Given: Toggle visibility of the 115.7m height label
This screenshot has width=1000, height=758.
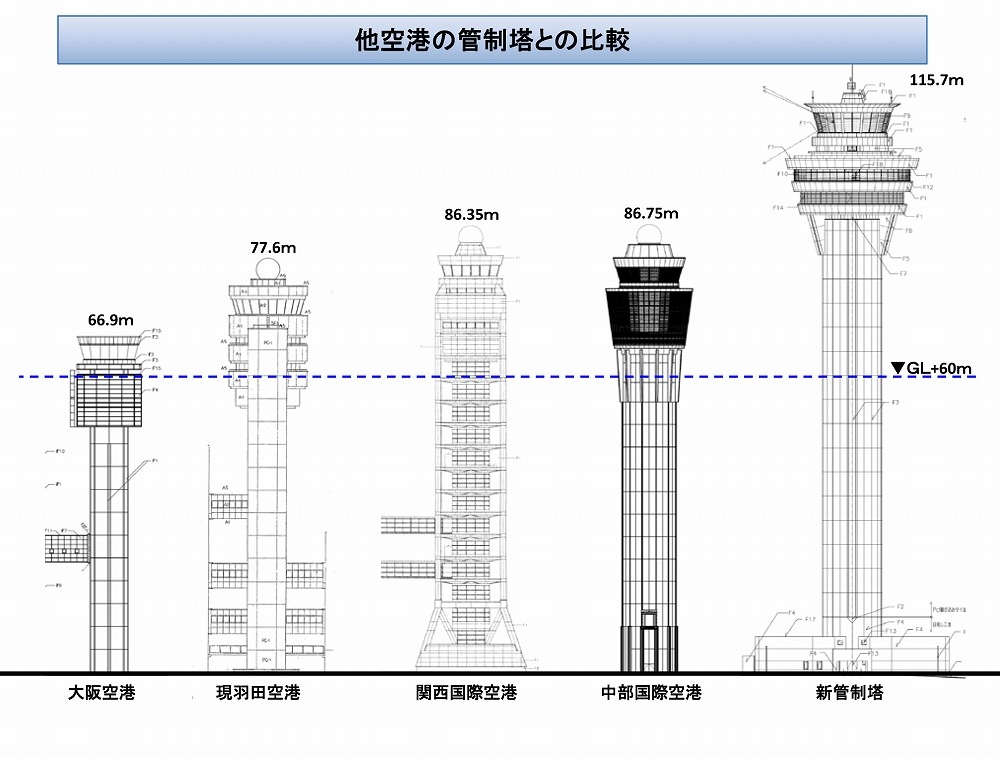Looking at the screenshot, I should click(x=937, y=79).
